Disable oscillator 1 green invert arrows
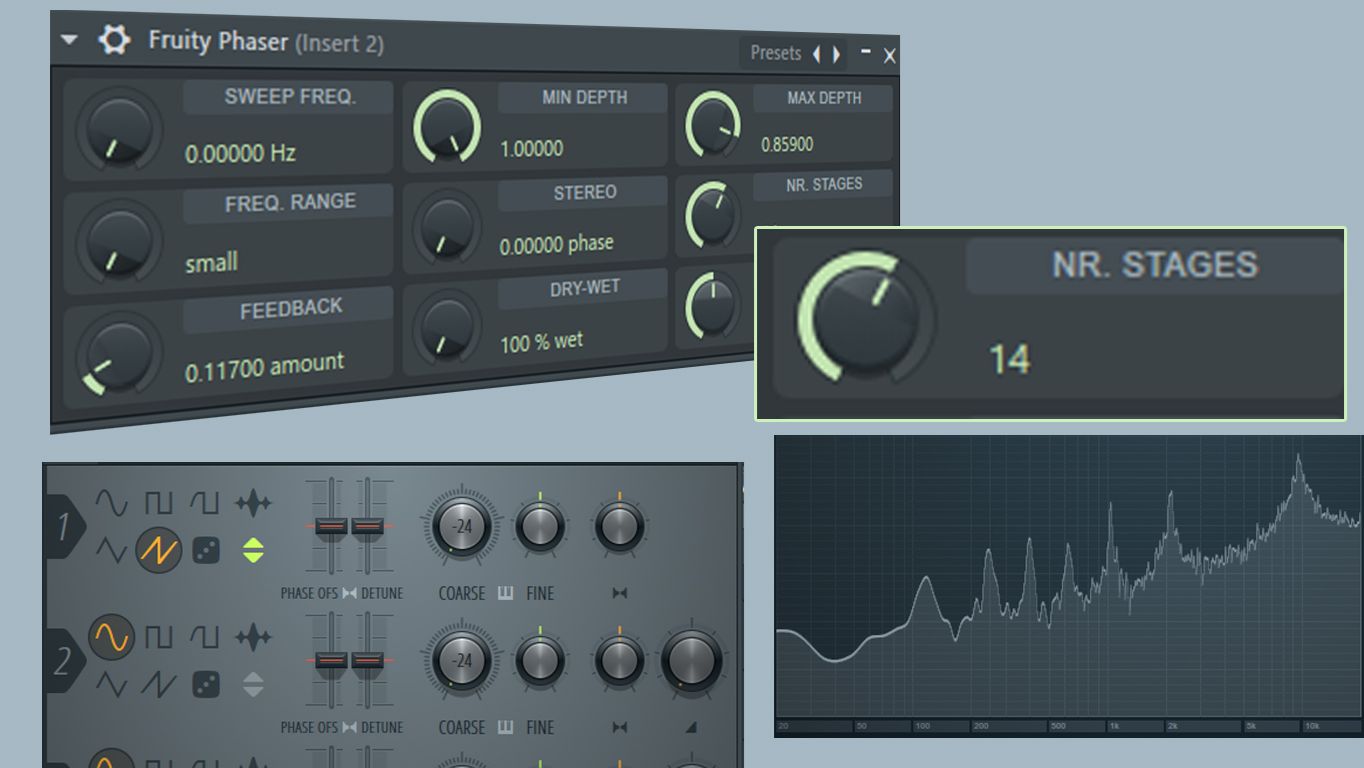Viewport: 1364px width, 768px height. pos(254,549)
